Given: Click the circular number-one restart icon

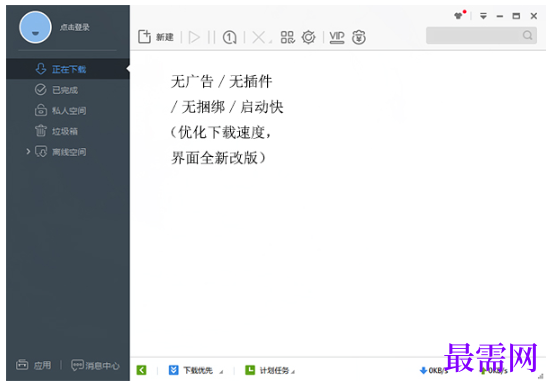Looking at the screenshot, I should (x=229, y=37).
